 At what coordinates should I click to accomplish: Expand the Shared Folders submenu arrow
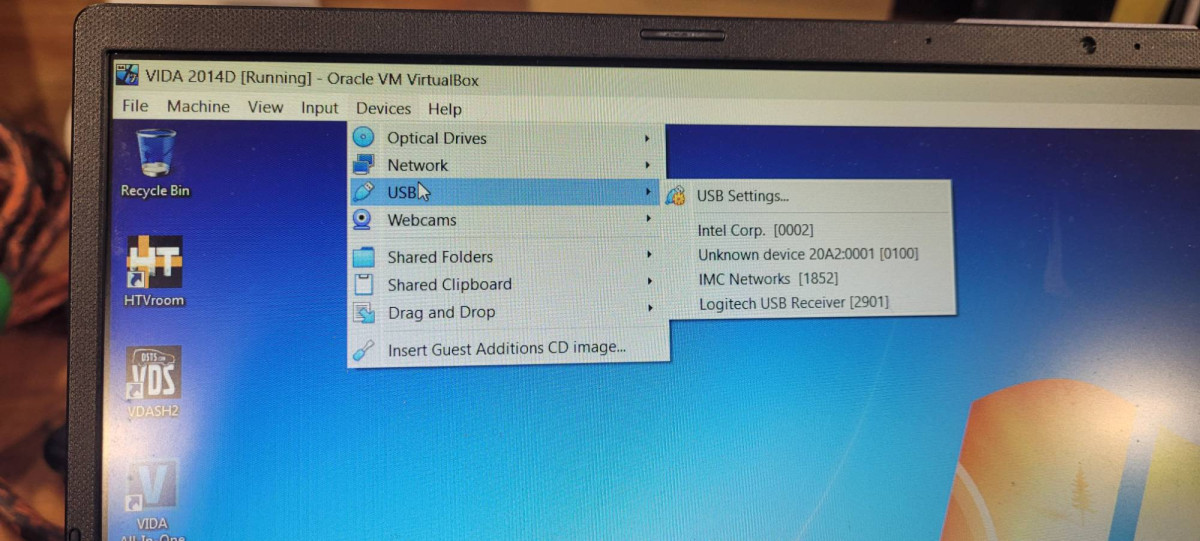[650, 256]
